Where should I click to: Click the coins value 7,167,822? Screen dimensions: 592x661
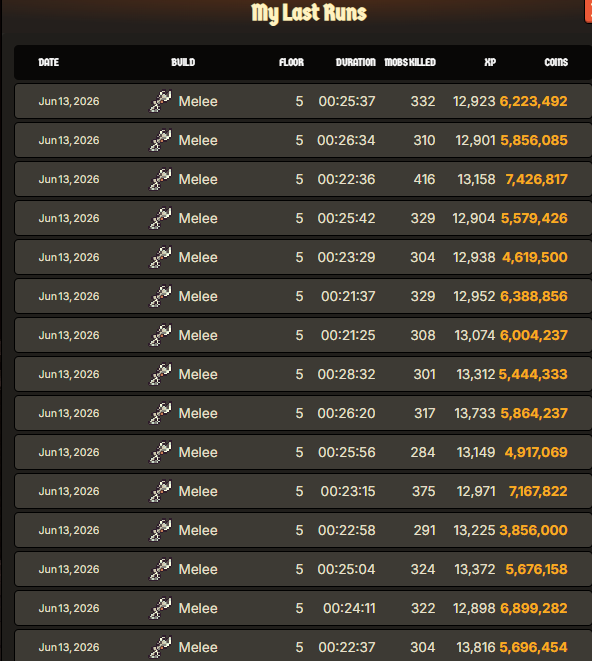(538, 491)
